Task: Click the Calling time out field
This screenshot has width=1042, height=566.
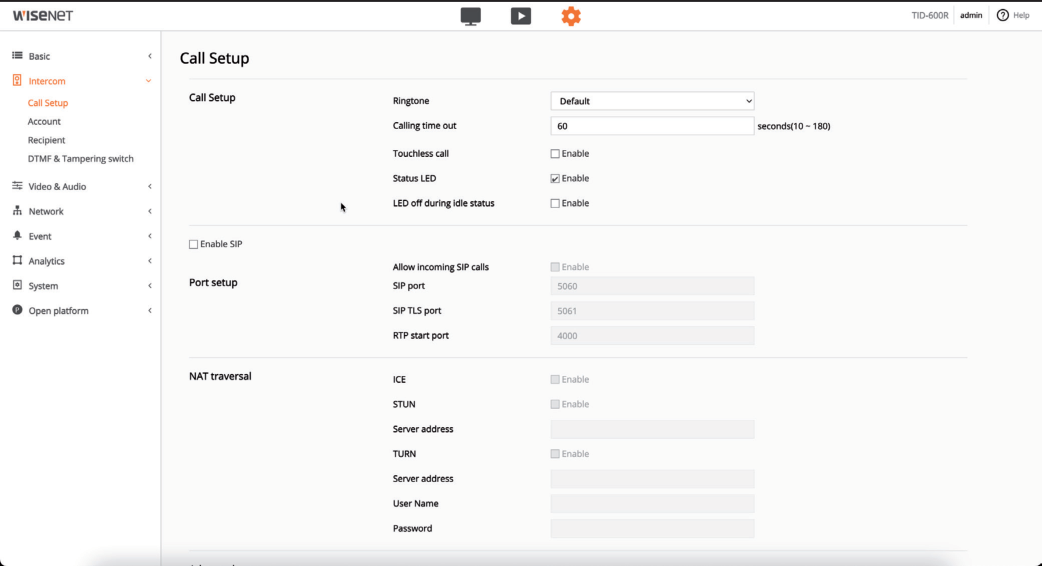Action: pyautogui.click(x=652, y=126)
